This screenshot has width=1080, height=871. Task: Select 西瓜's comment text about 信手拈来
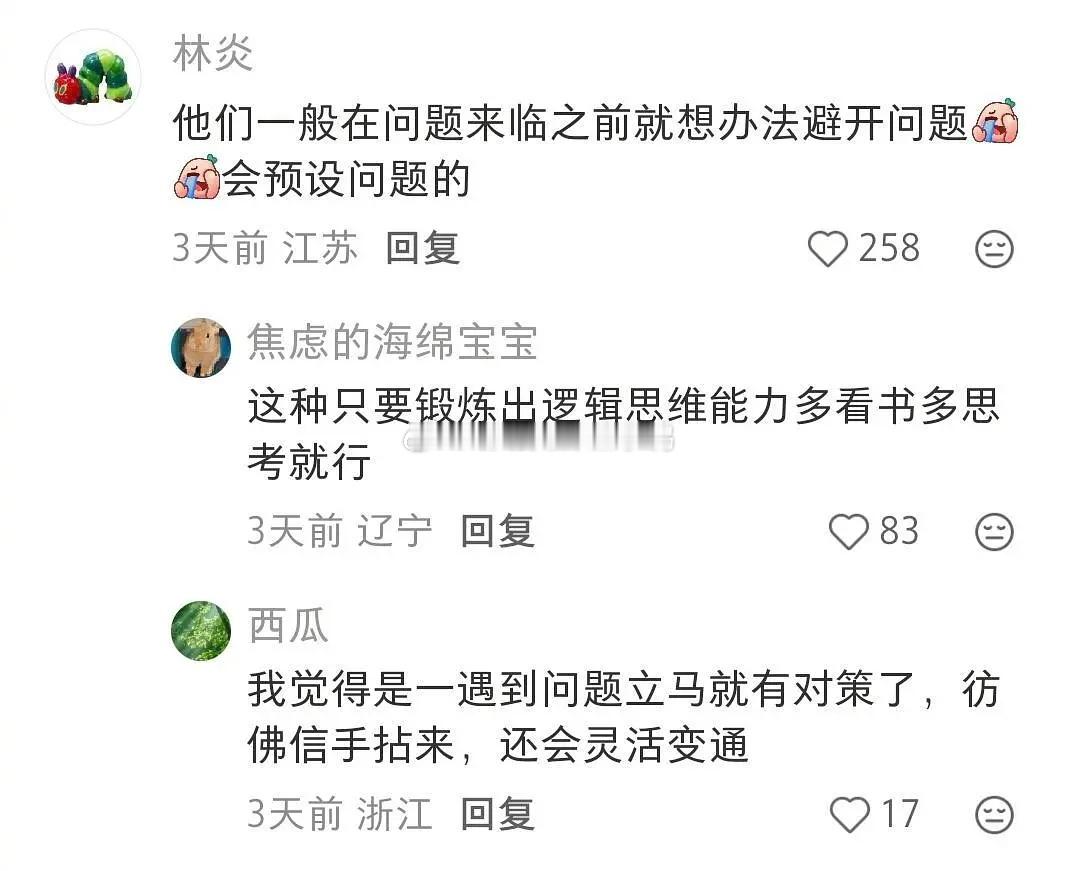coord(624,717)
